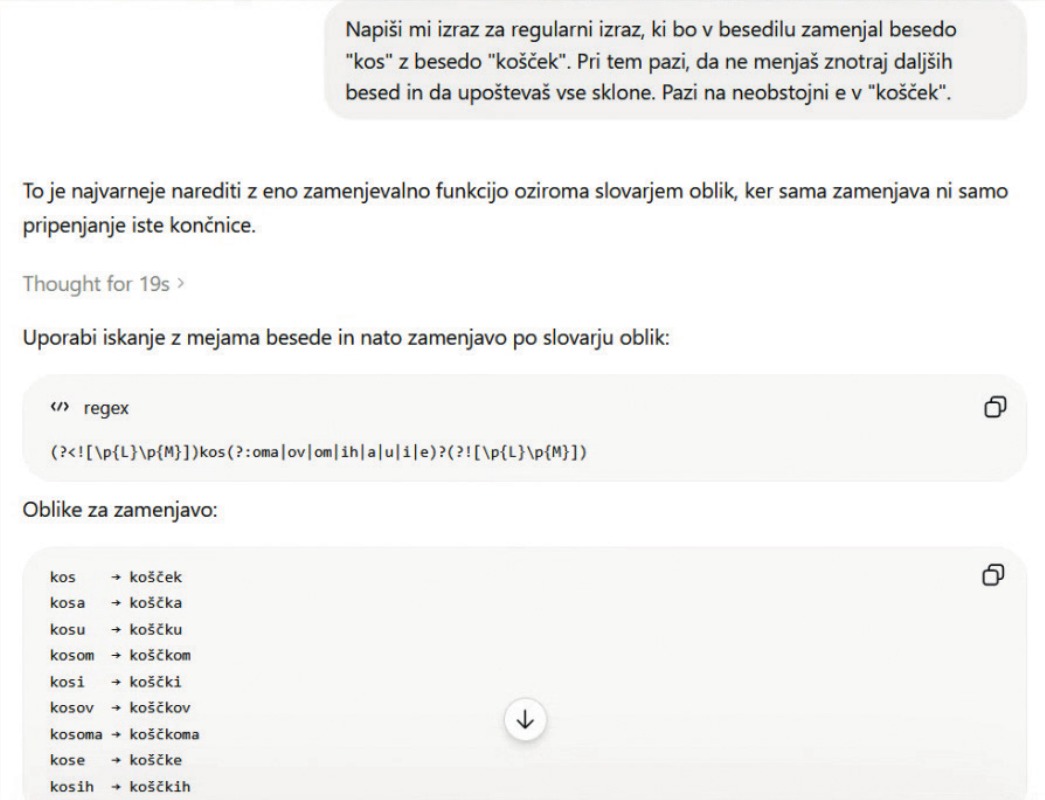
Task: Click the 'kosa → koščka' row
Action: pos(116,603)
